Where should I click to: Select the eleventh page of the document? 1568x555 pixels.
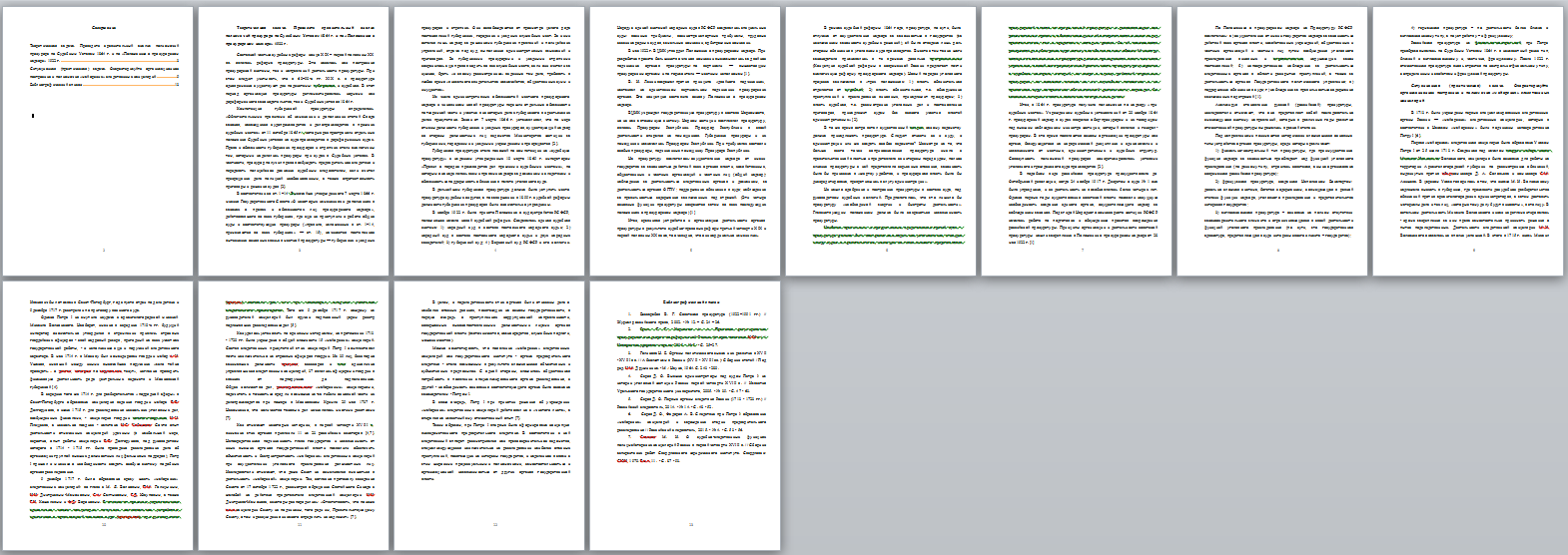[489, 415]
